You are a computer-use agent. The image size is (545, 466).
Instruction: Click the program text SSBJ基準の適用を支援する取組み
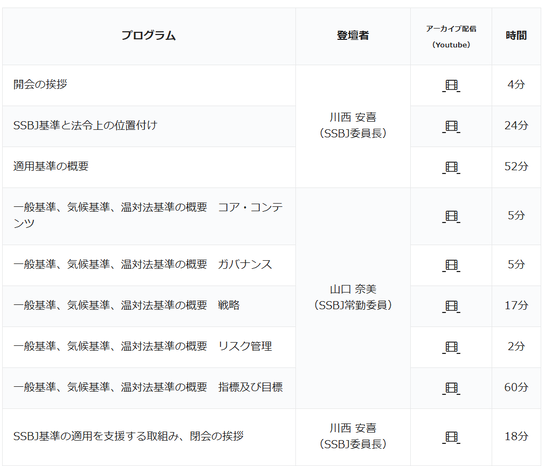tap(97, 436)
